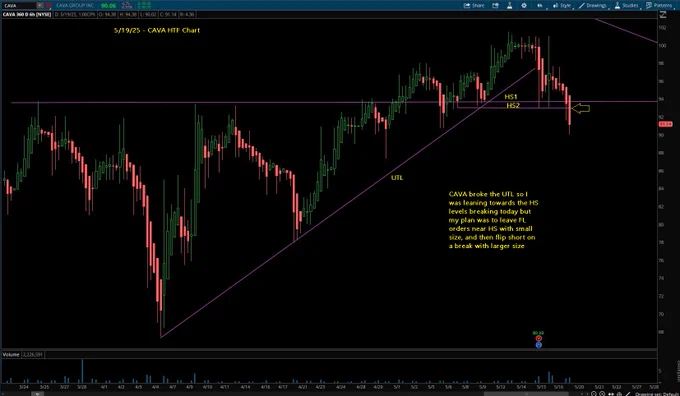Click the red current price bubble on axis
The height and width of the screenshot is (396, 680).
665,124
